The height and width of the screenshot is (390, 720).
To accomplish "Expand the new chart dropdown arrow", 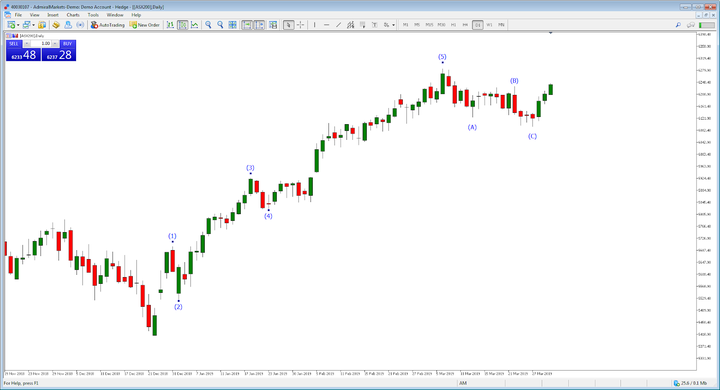I will click(x=18, y=25).
